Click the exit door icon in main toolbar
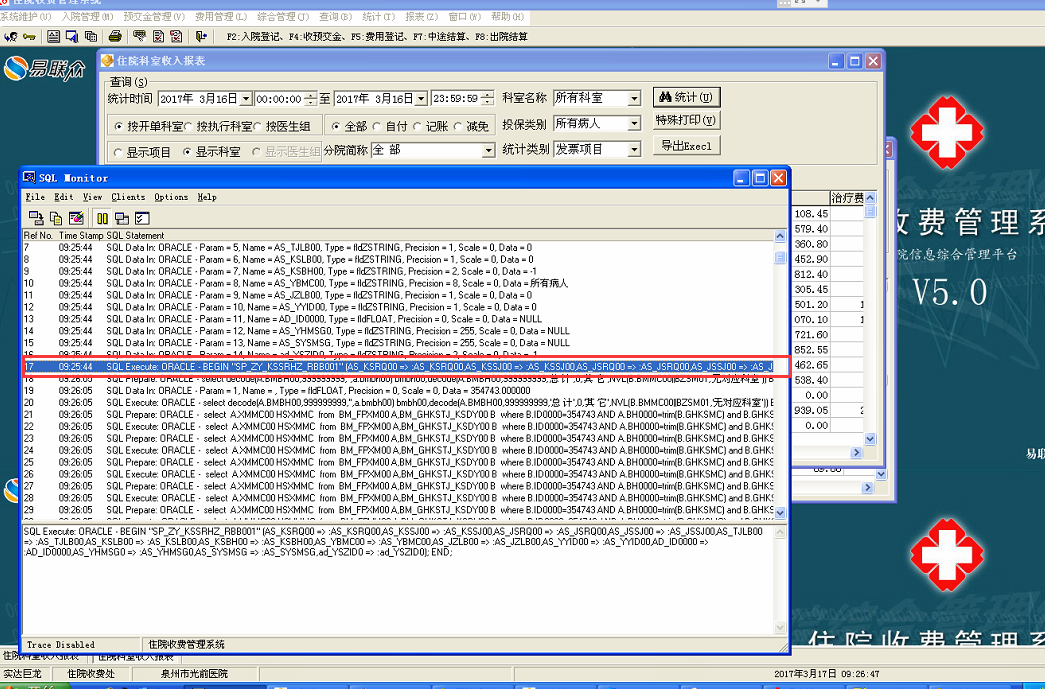The image size is (1045, 689). (x=200, y=37)
